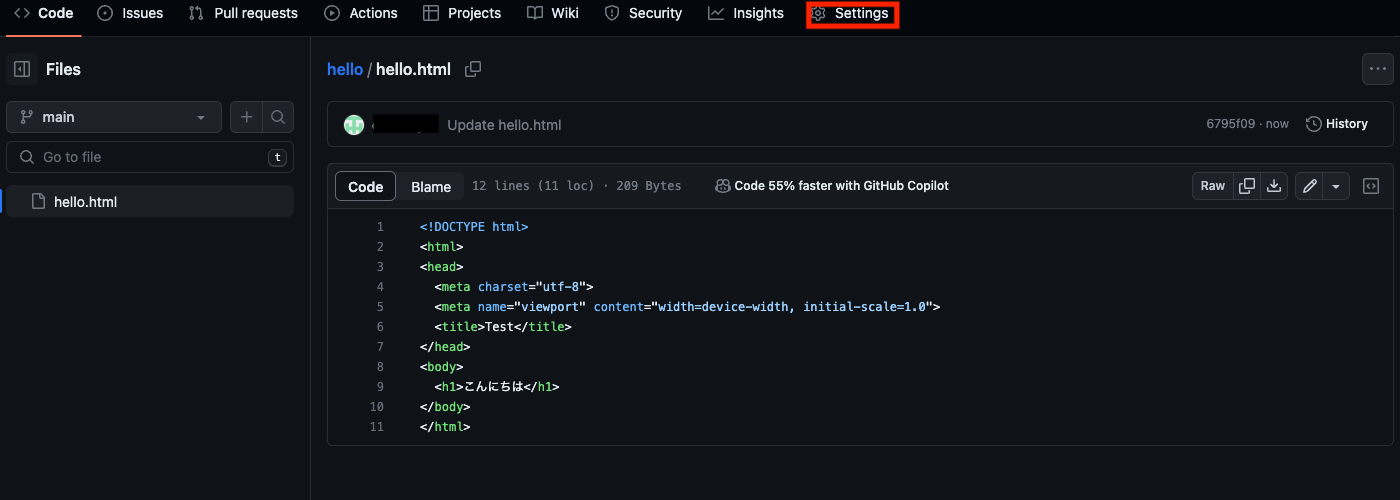
Task: Open the Update hello.html commit message
Action: [x=504, y=125]
